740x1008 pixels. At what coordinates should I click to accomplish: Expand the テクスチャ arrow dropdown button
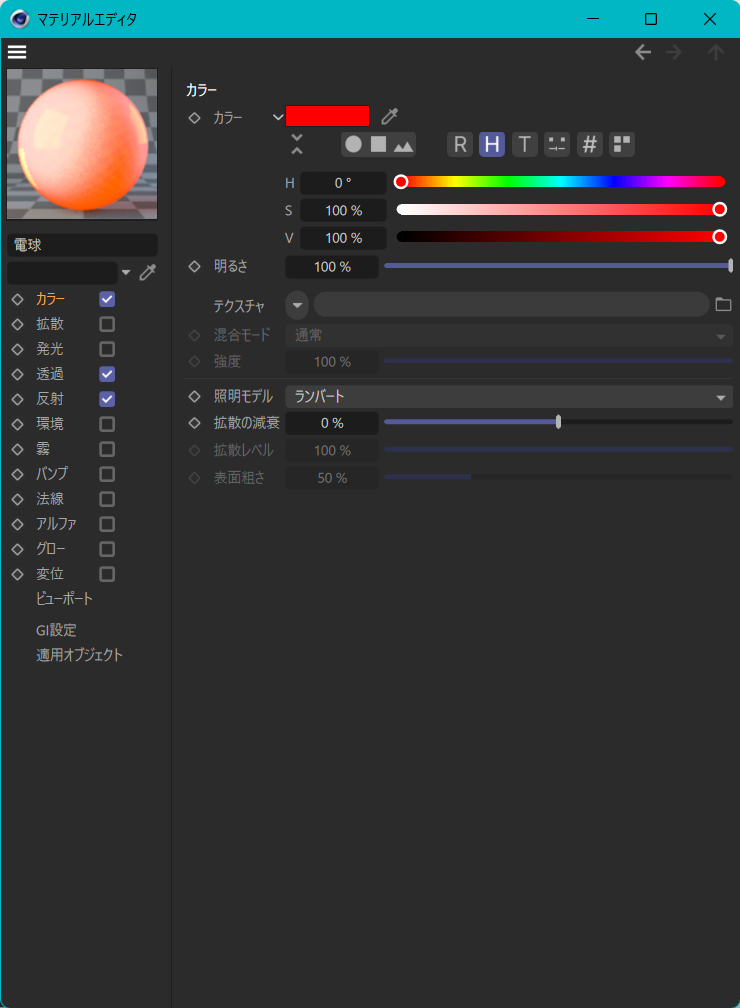click(x=297, y=305)
